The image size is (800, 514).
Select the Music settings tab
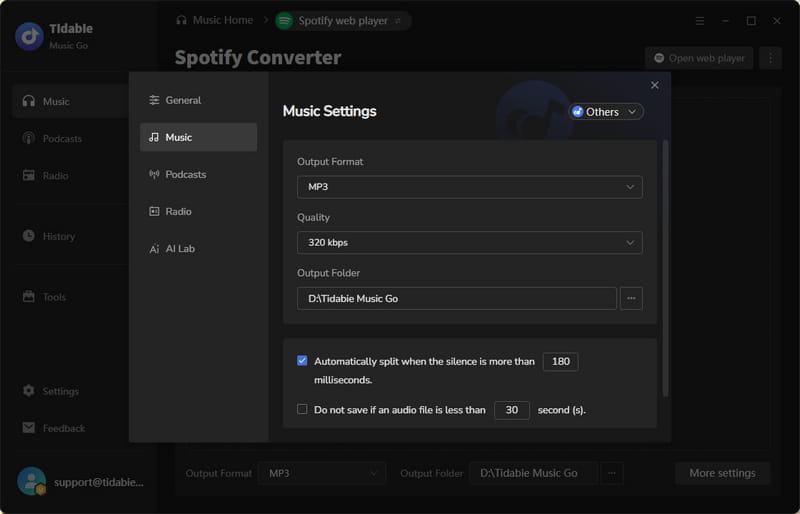198,137
